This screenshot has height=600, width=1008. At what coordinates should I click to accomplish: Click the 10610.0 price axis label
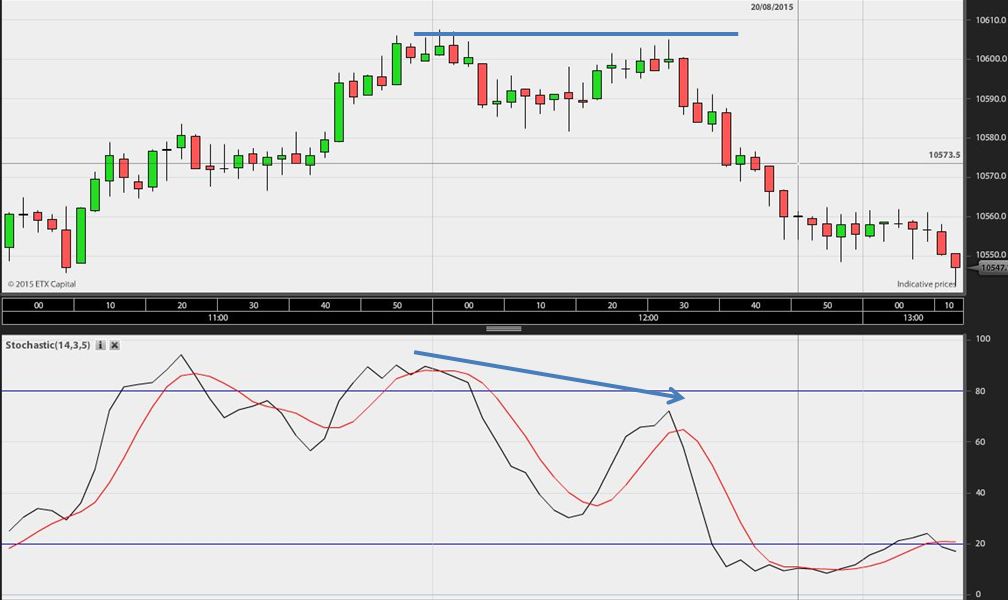tap(991, 20)
